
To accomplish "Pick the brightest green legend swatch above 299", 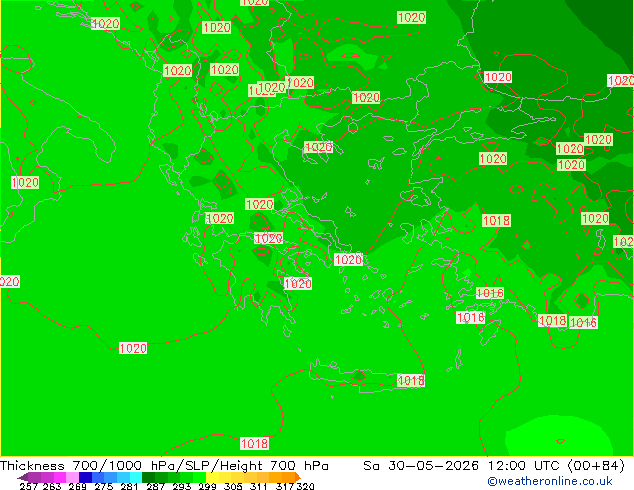I will click(x=199, y=477).
